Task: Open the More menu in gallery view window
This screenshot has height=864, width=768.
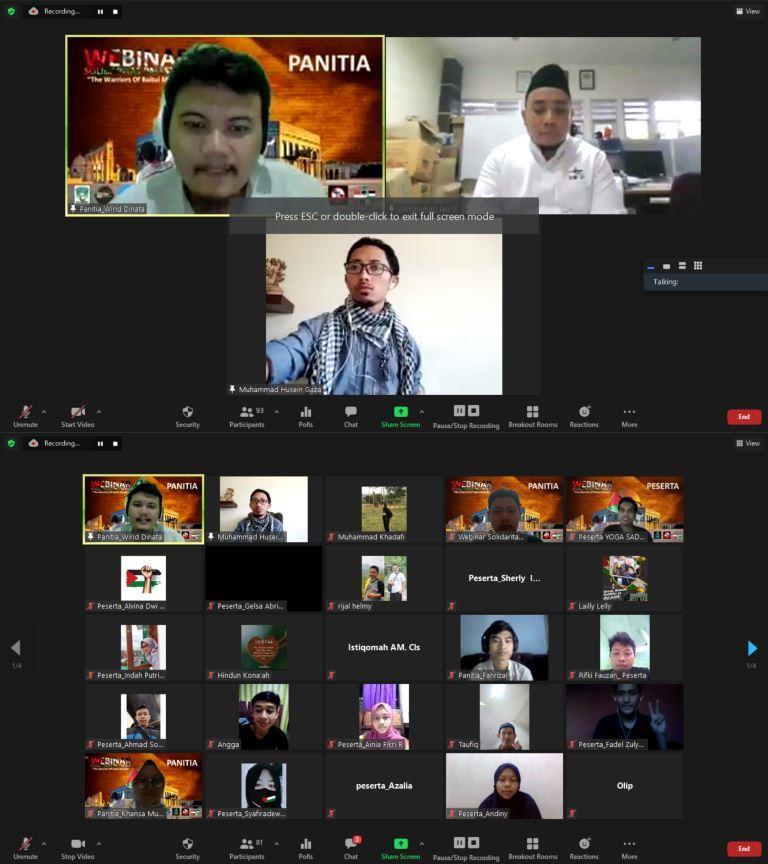Action: coord(629,848)
